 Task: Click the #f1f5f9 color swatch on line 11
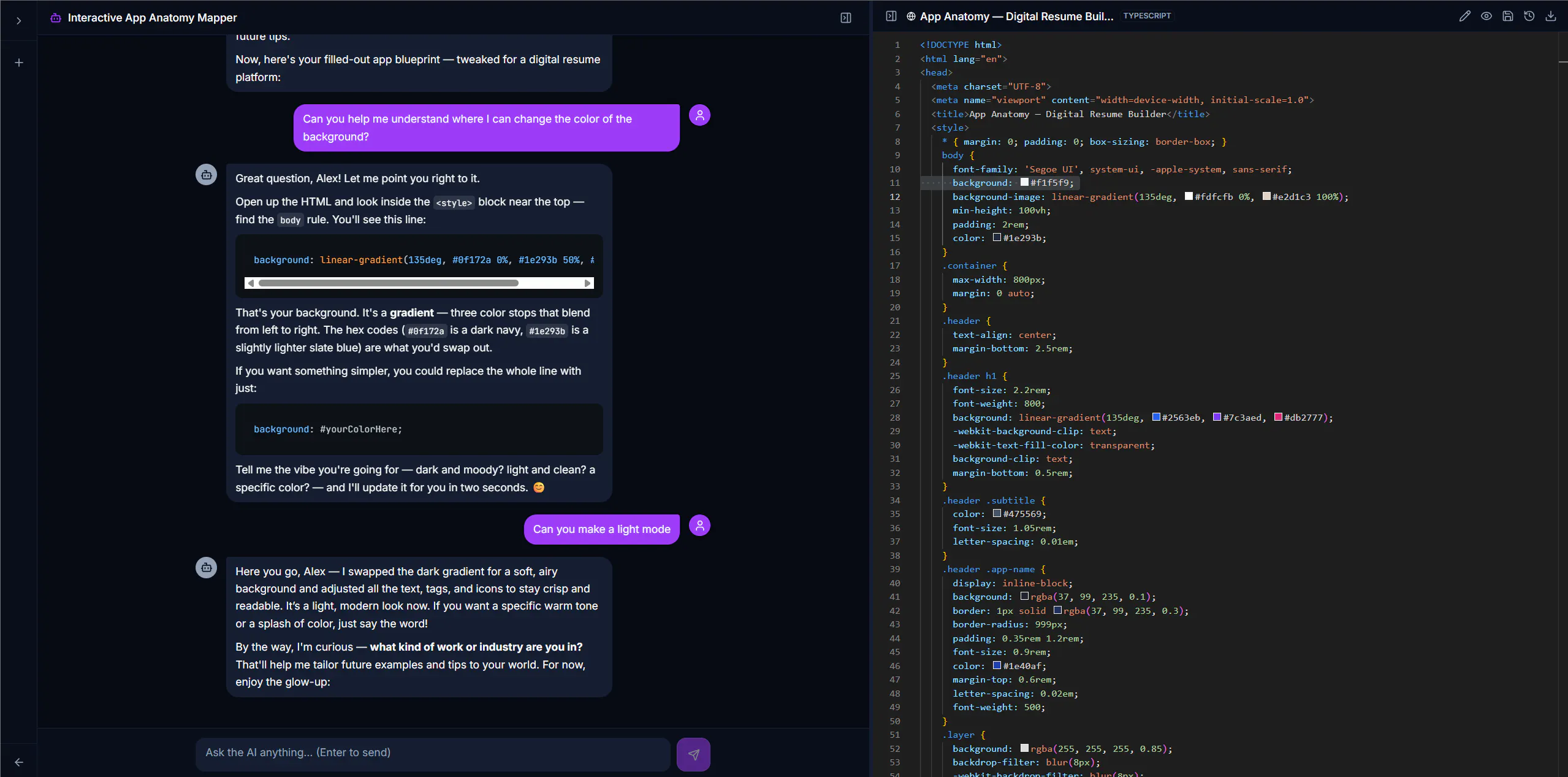click(1024, 182)
